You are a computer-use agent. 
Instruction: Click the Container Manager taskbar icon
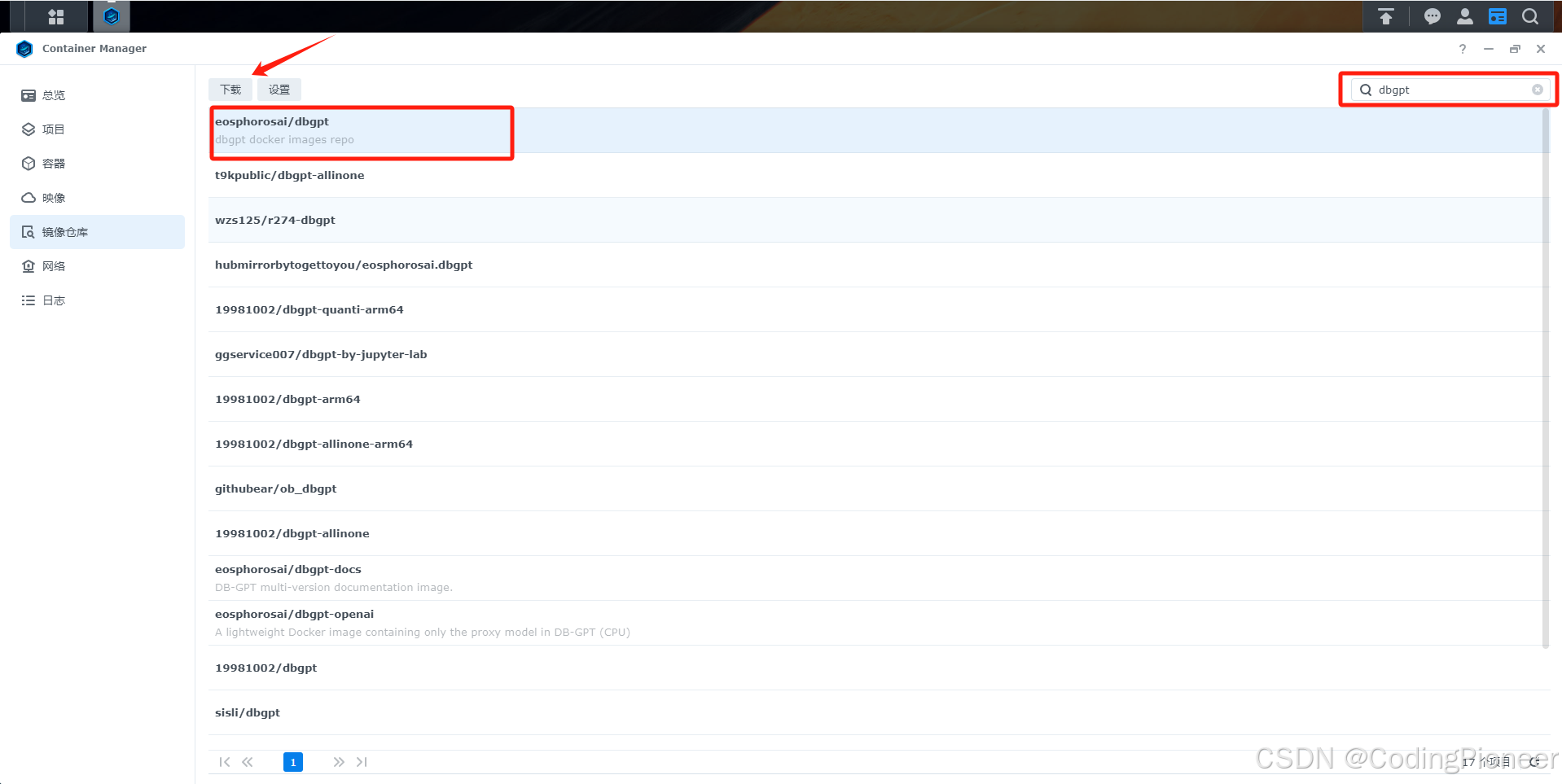(x=112, y=16)
